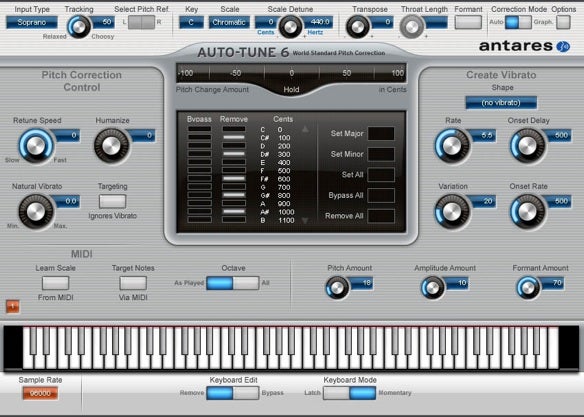
Task: Toggle the Select Pitch Ref. L/R switch
Action: (141, 22)
